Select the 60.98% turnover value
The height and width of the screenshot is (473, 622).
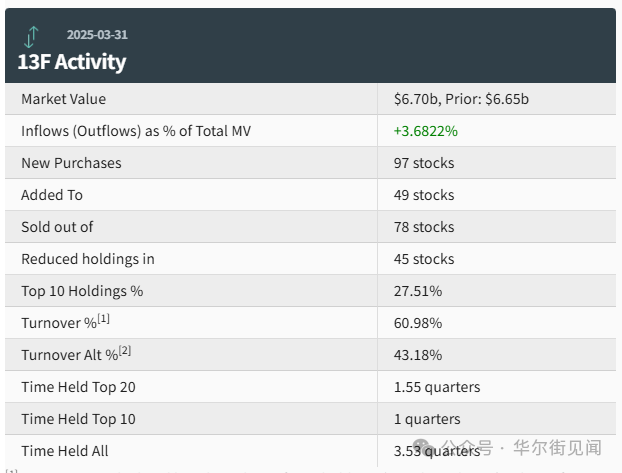click(417, 323)
